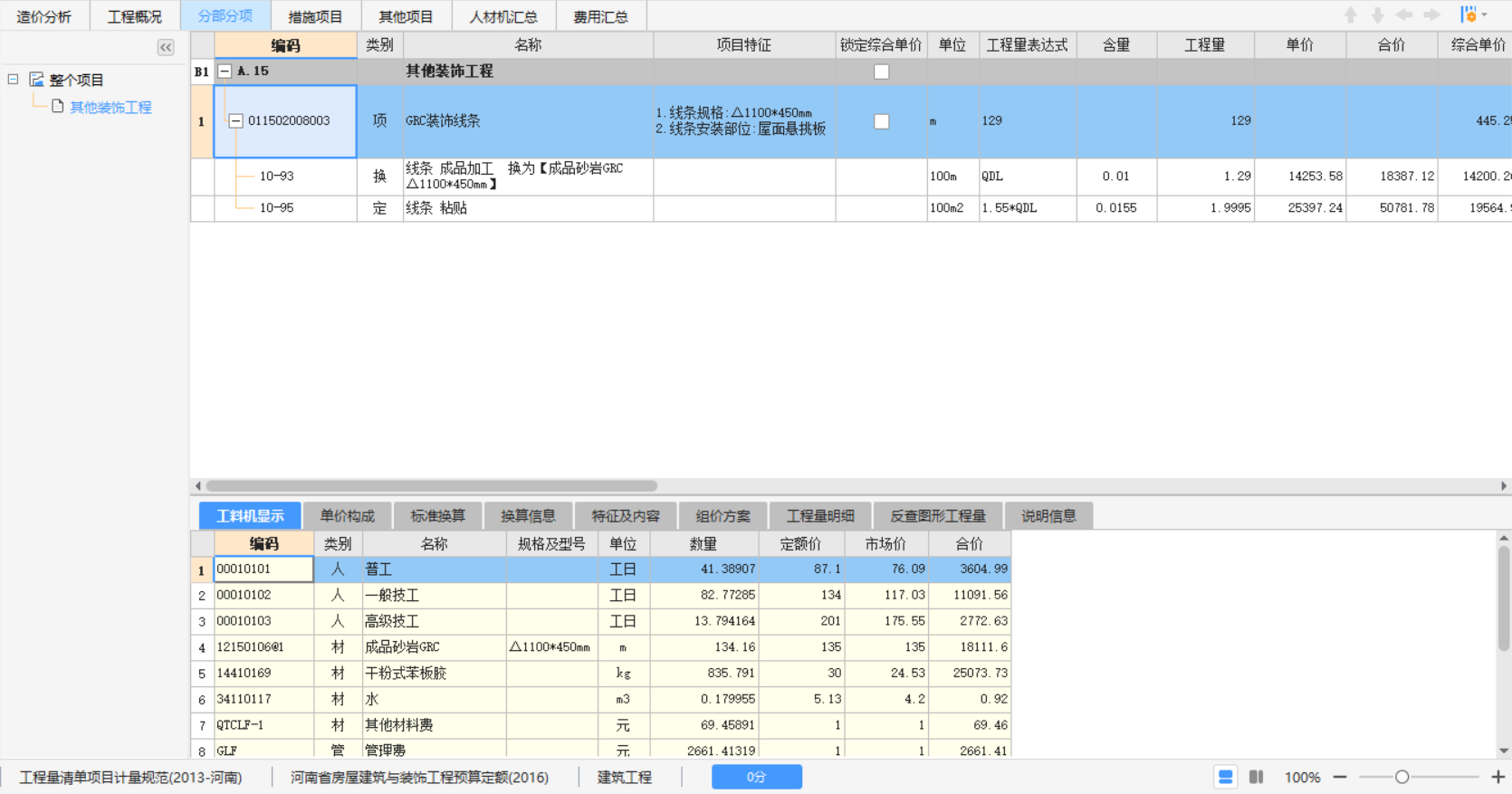Collapse the 整个项目 tree node
The width and height of the screenshot is (1512, 794).
13,80
